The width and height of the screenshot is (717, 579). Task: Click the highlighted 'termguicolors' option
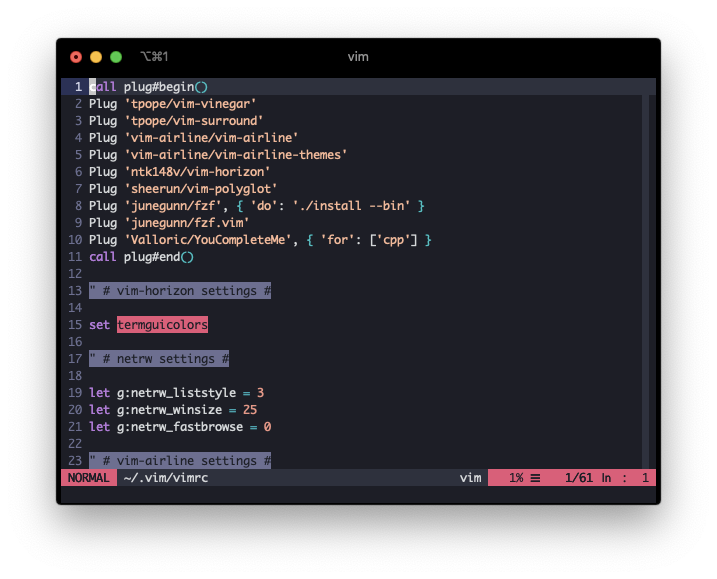pos(162,325)
